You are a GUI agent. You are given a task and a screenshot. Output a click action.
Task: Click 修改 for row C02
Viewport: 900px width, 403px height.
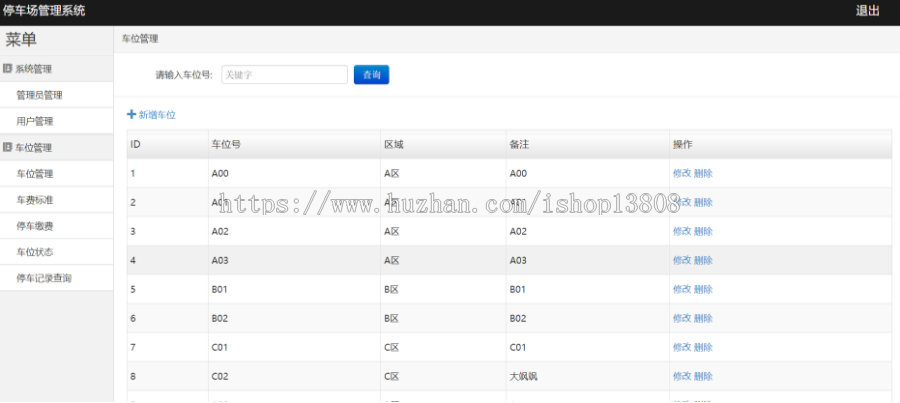tap(682, 376)
